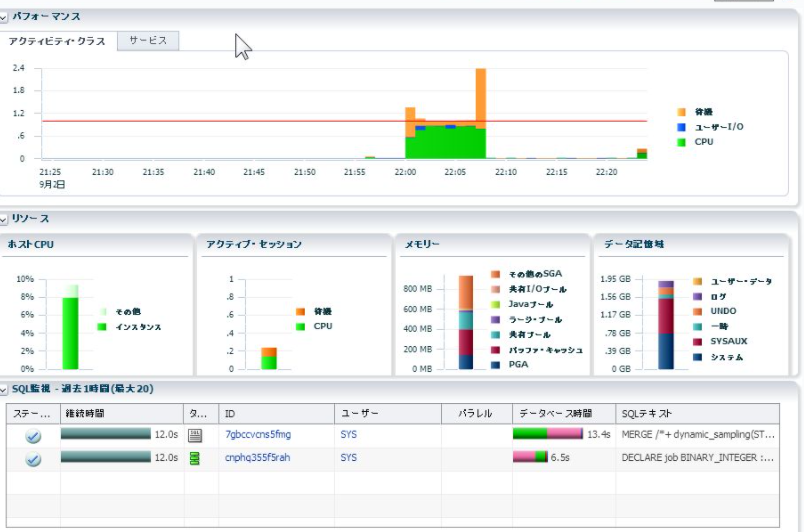
Task: Click the 13.4s database time bar
Action: [x=547, y=434]
